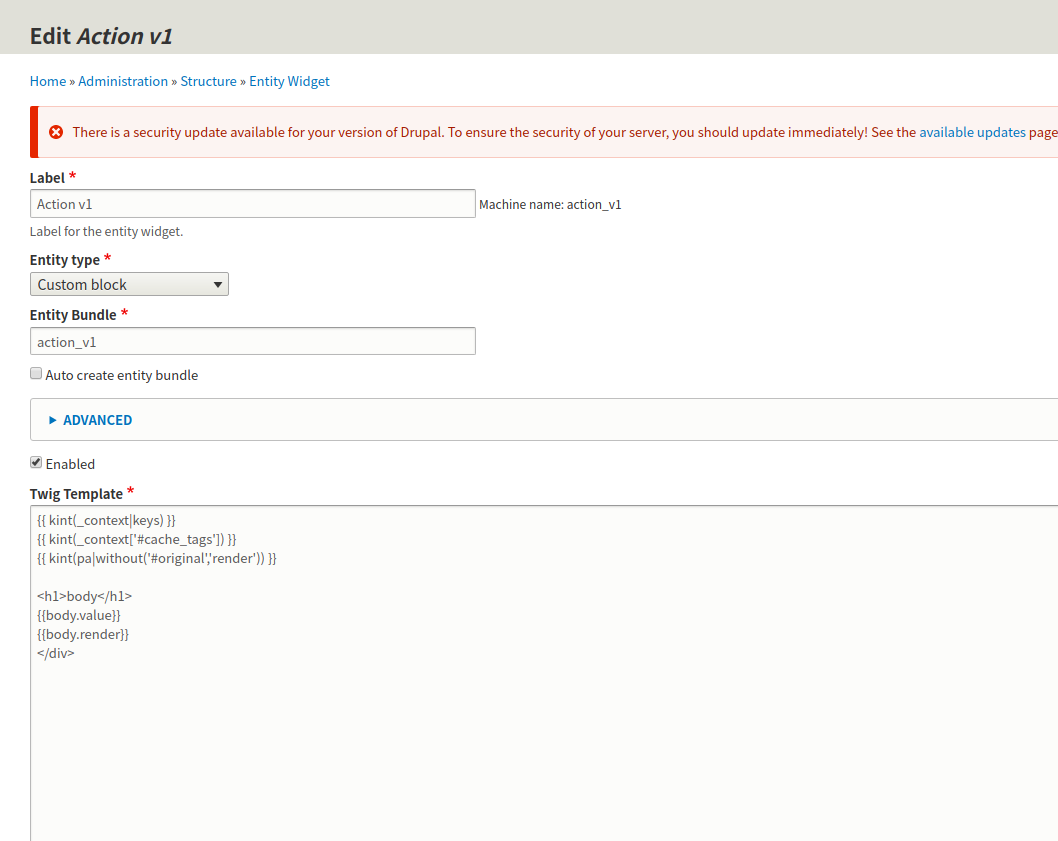Screen dimensions: 1058x841
Task: Click the red error icon in warning banner
Action: click(56, 131)
